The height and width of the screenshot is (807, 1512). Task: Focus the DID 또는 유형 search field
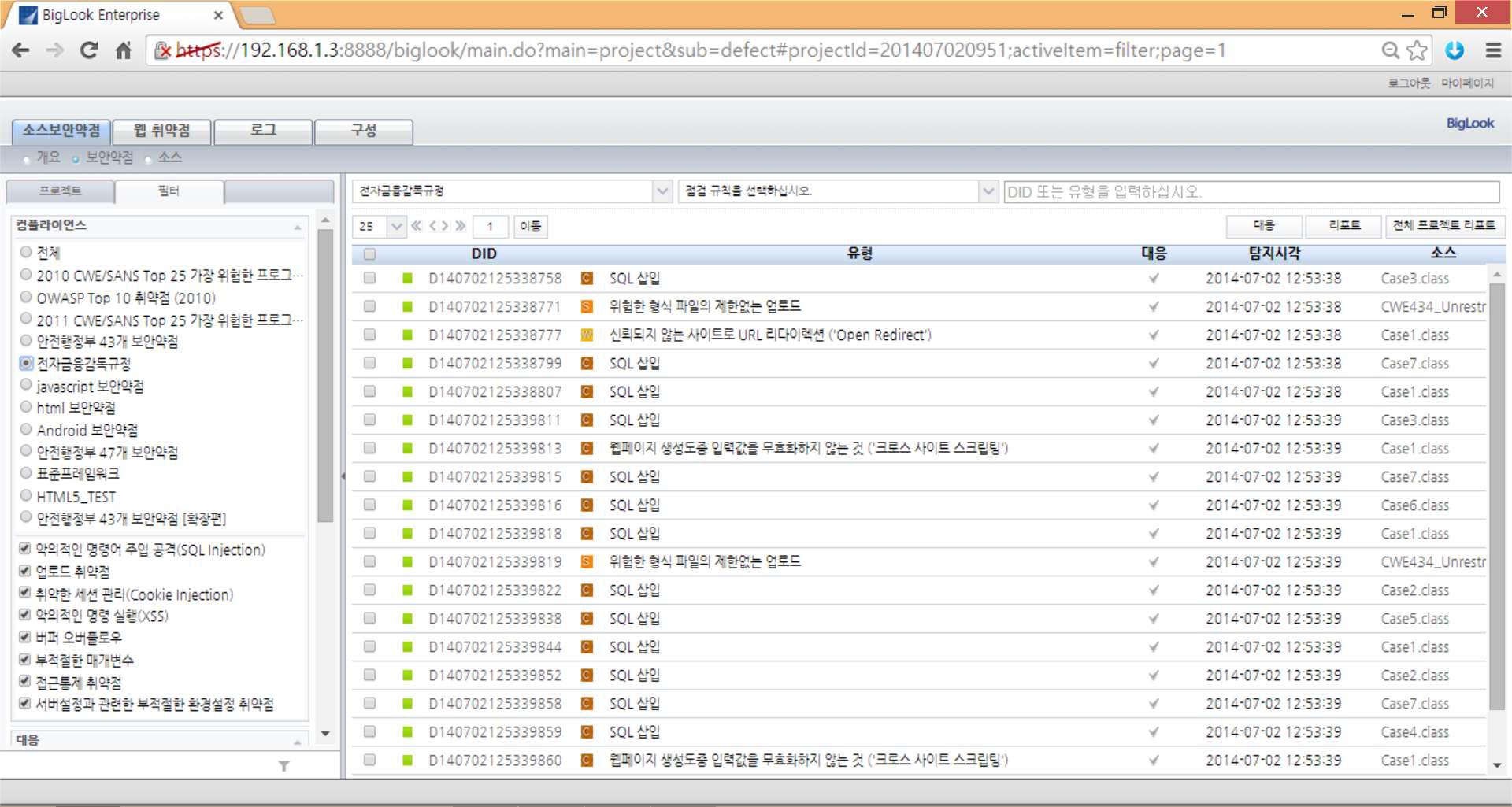1251,191
